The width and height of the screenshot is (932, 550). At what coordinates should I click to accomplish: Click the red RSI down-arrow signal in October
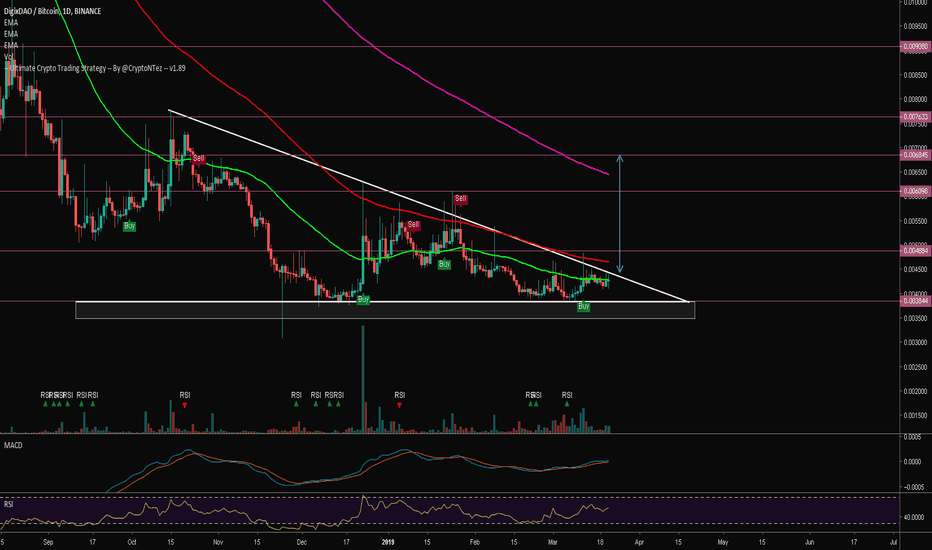click(x=185, y=405)
